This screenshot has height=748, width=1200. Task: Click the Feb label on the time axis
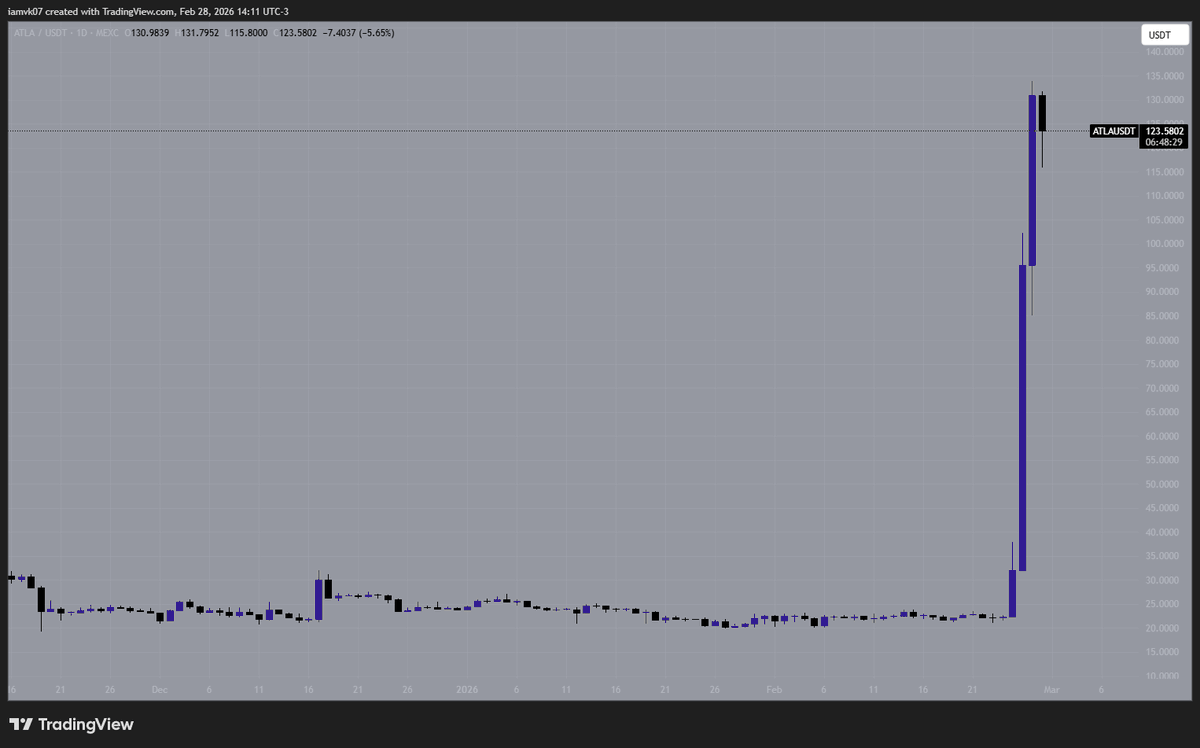click(773, 690)
